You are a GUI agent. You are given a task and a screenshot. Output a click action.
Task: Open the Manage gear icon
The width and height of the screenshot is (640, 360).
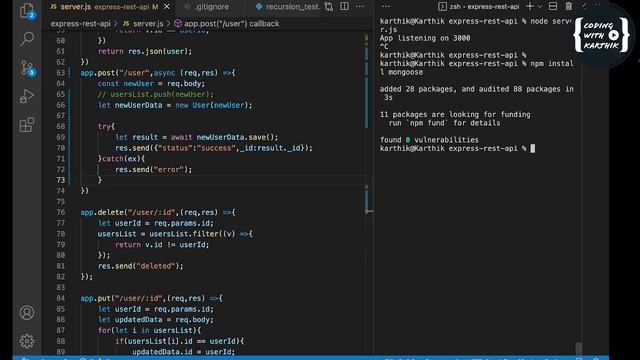coord(27,341)
